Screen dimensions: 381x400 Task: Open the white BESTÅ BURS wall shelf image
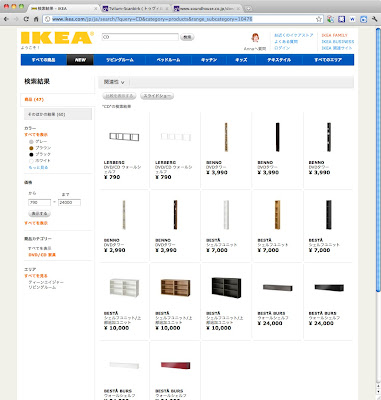click(x=124, y=365)
